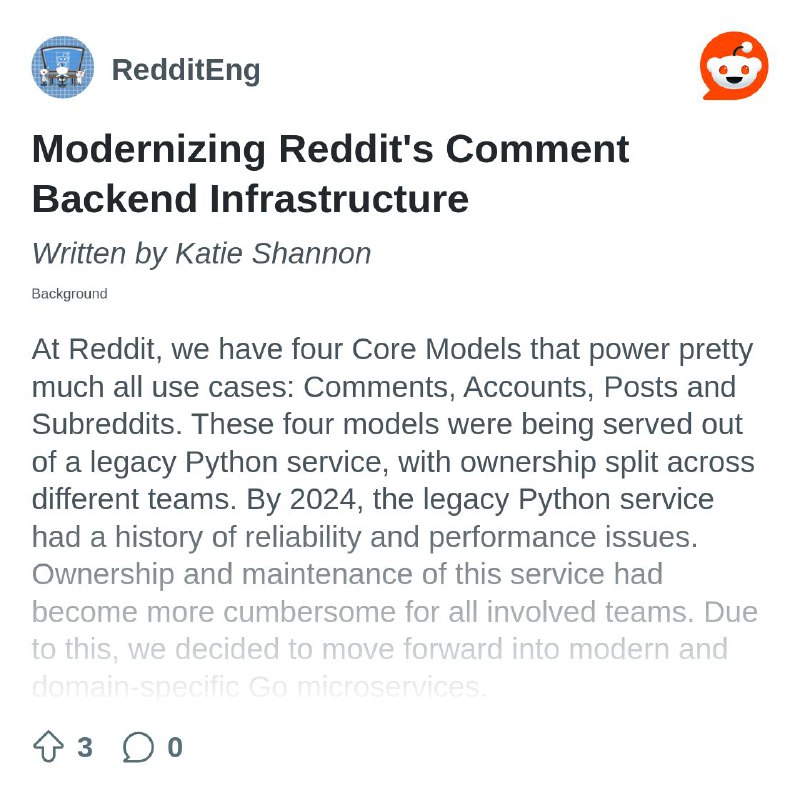This screenshot has width=800, height=800.
Task: Click the word "cumbersome" in the faded text
Action: point(309,612)
